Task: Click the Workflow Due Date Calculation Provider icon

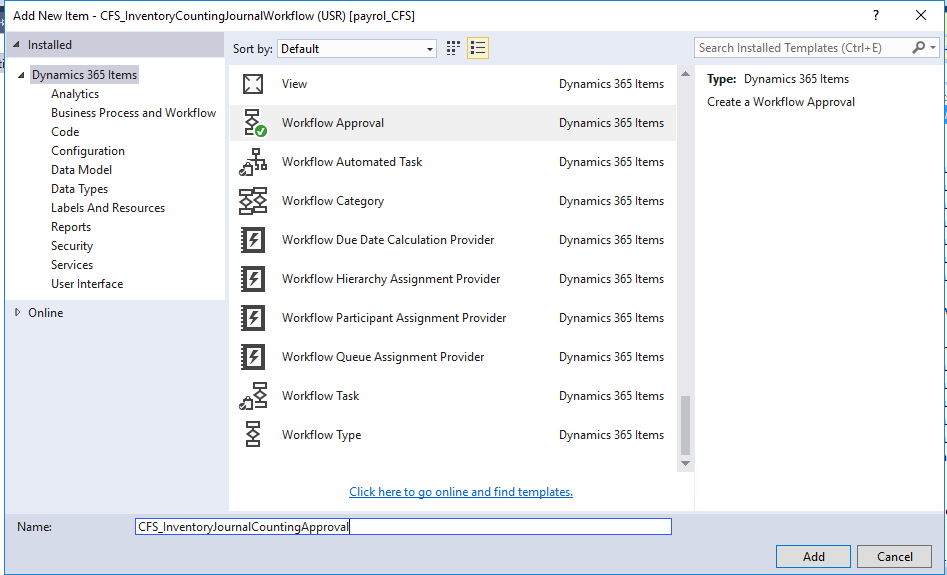Action: tap(253, 240)
